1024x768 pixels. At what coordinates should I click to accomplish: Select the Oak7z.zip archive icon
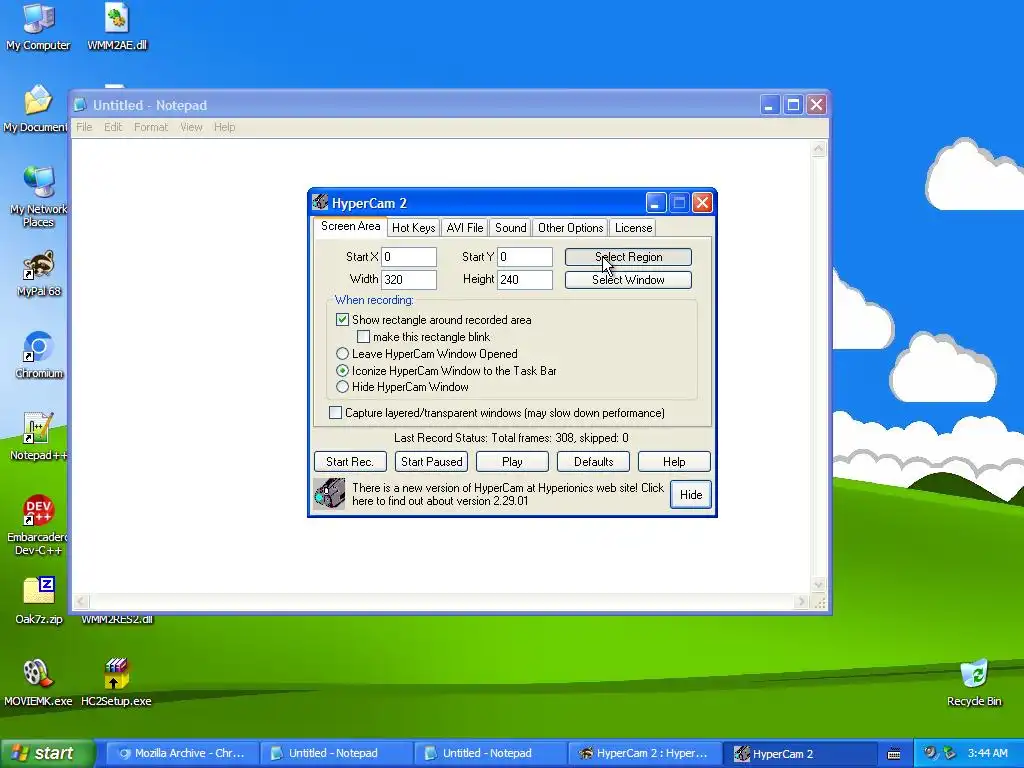39,601
